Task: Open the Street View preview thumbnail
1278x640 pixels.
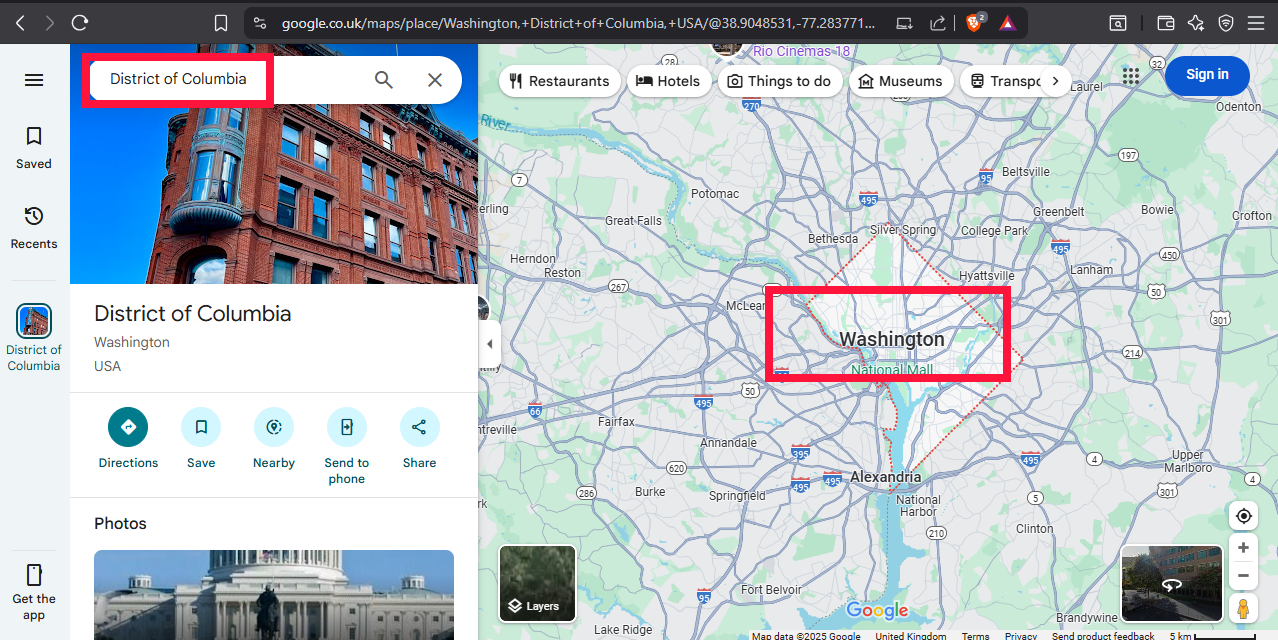Action: [x=1172, y=583]
